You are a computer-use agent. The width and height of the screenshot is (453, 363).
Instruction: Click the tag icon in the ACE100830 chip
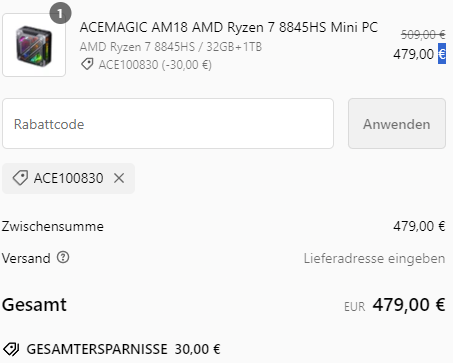pyautogui.click(x=20, y=178)
